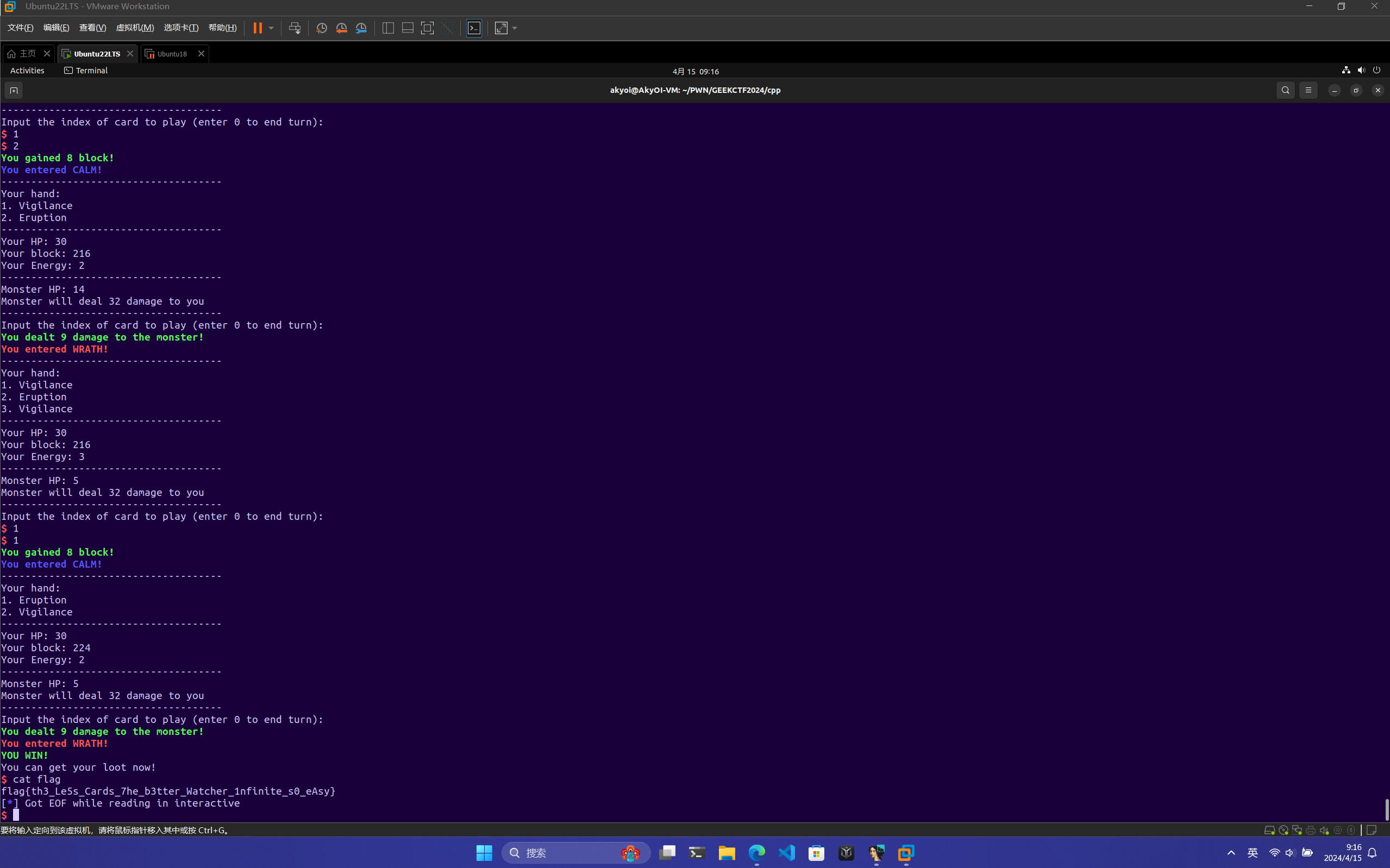This screenshot has width=1390, height=868.
Task: Toggle the VMware library sidebar panel
Action: [x=388, y=28]
